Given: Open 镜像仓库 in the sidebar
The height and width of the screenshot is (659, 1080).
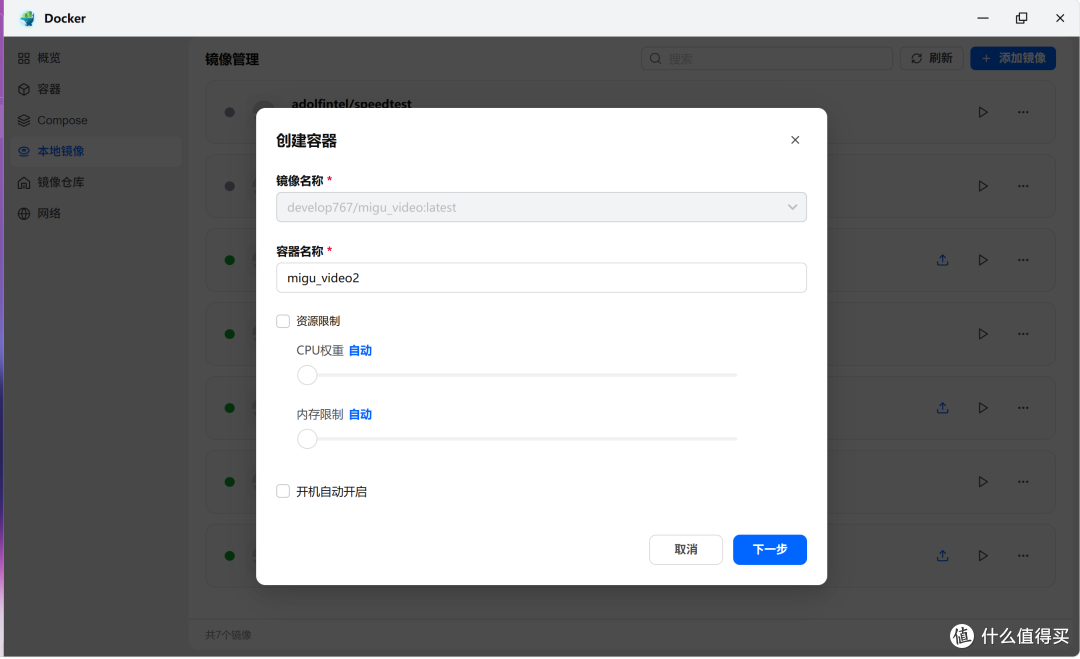Looking at the screenshot, I should 96,182.
